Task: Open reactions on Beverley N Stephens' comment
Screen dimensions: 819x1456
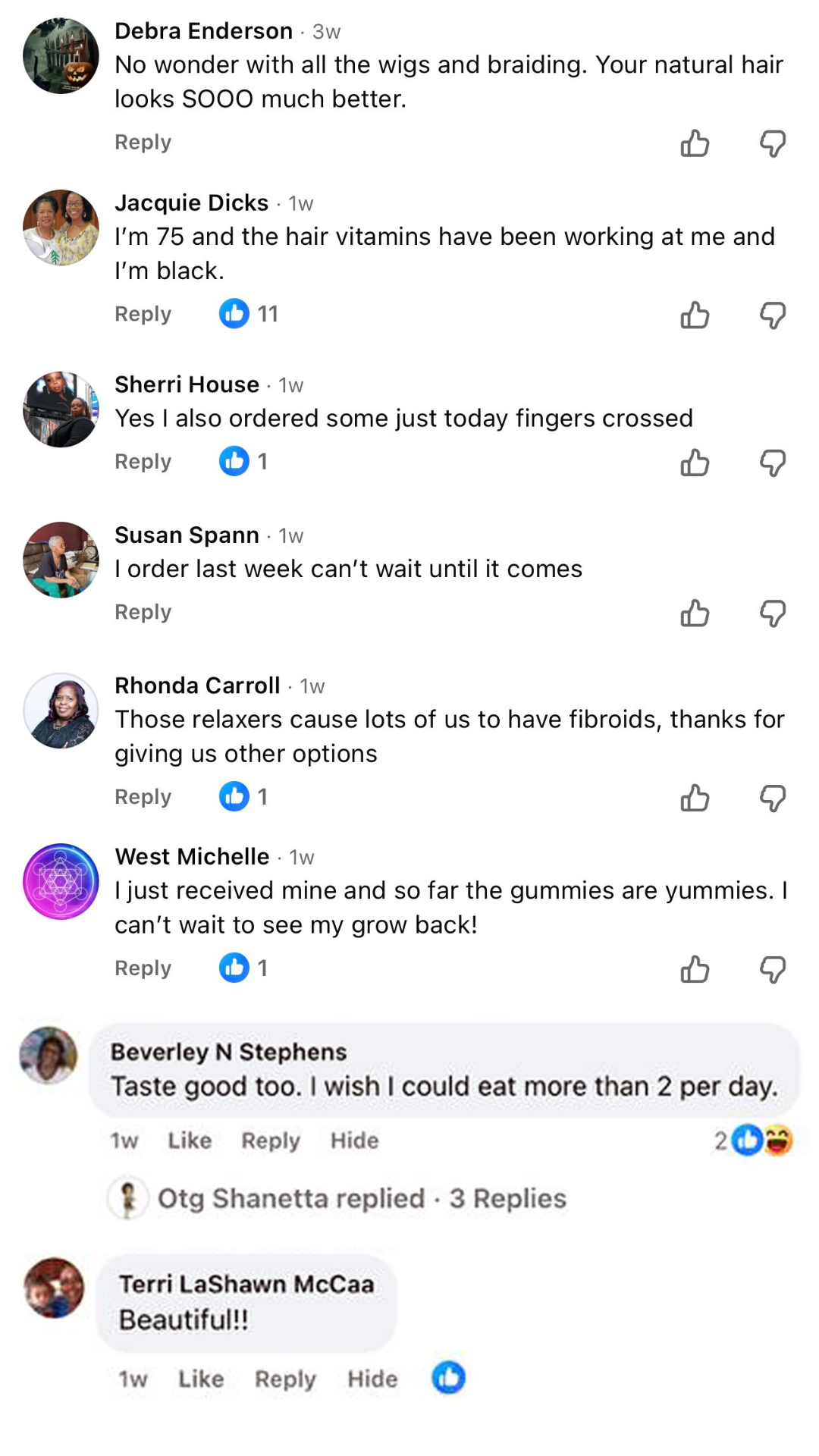Action: [x=755, y=1140]
